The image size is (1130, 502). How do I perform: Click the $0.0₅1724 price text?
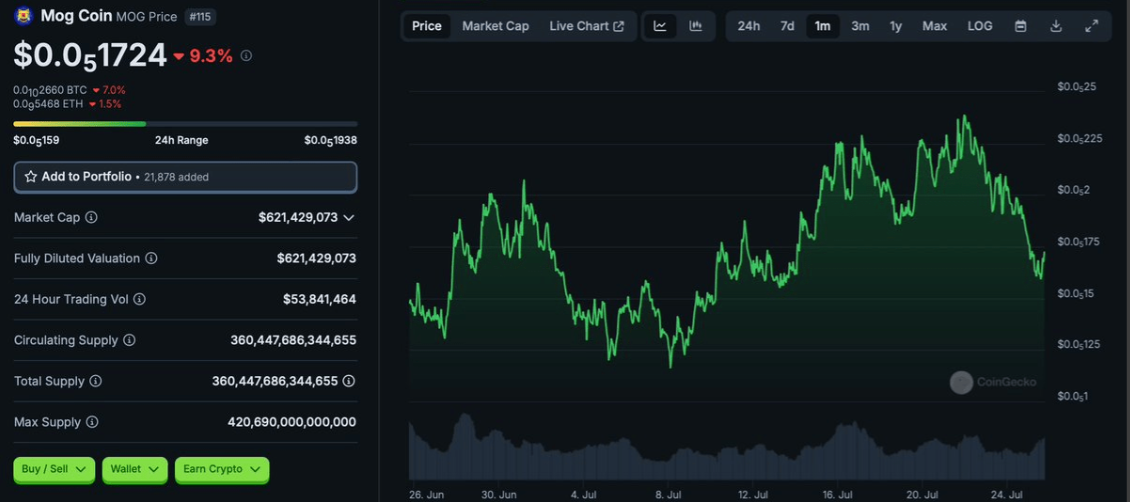pos(90,55)
